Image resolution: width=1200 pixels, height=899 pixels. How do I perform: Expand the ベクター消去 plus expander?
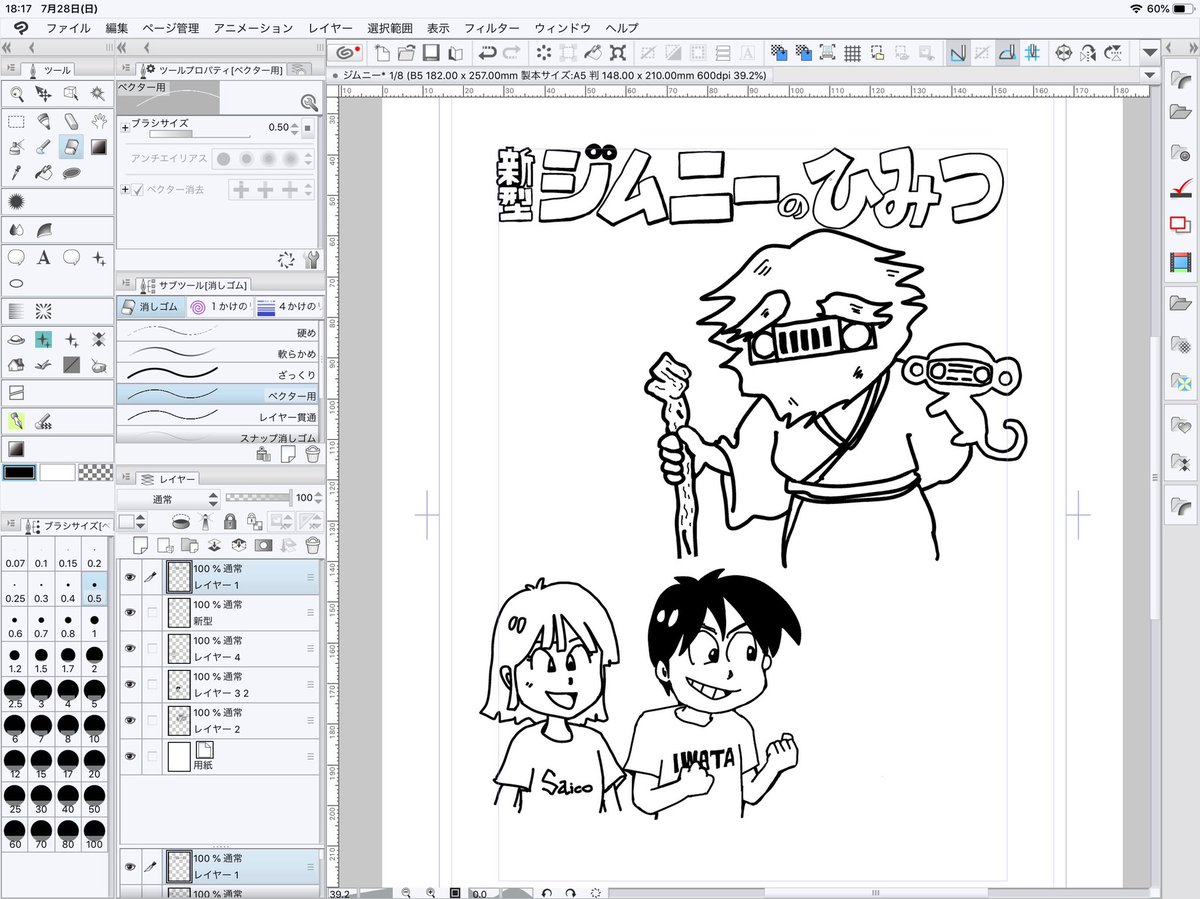point(125,189)
